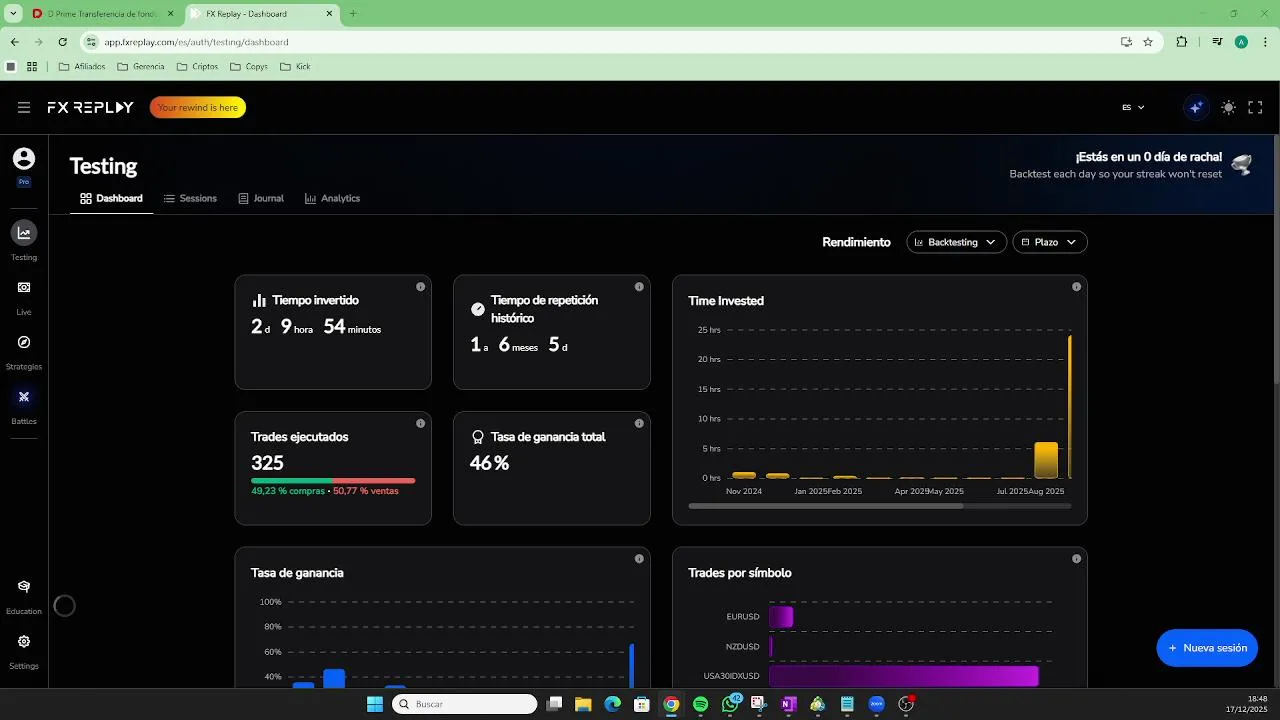Click the browser back arrow

(x=15, y=42)
